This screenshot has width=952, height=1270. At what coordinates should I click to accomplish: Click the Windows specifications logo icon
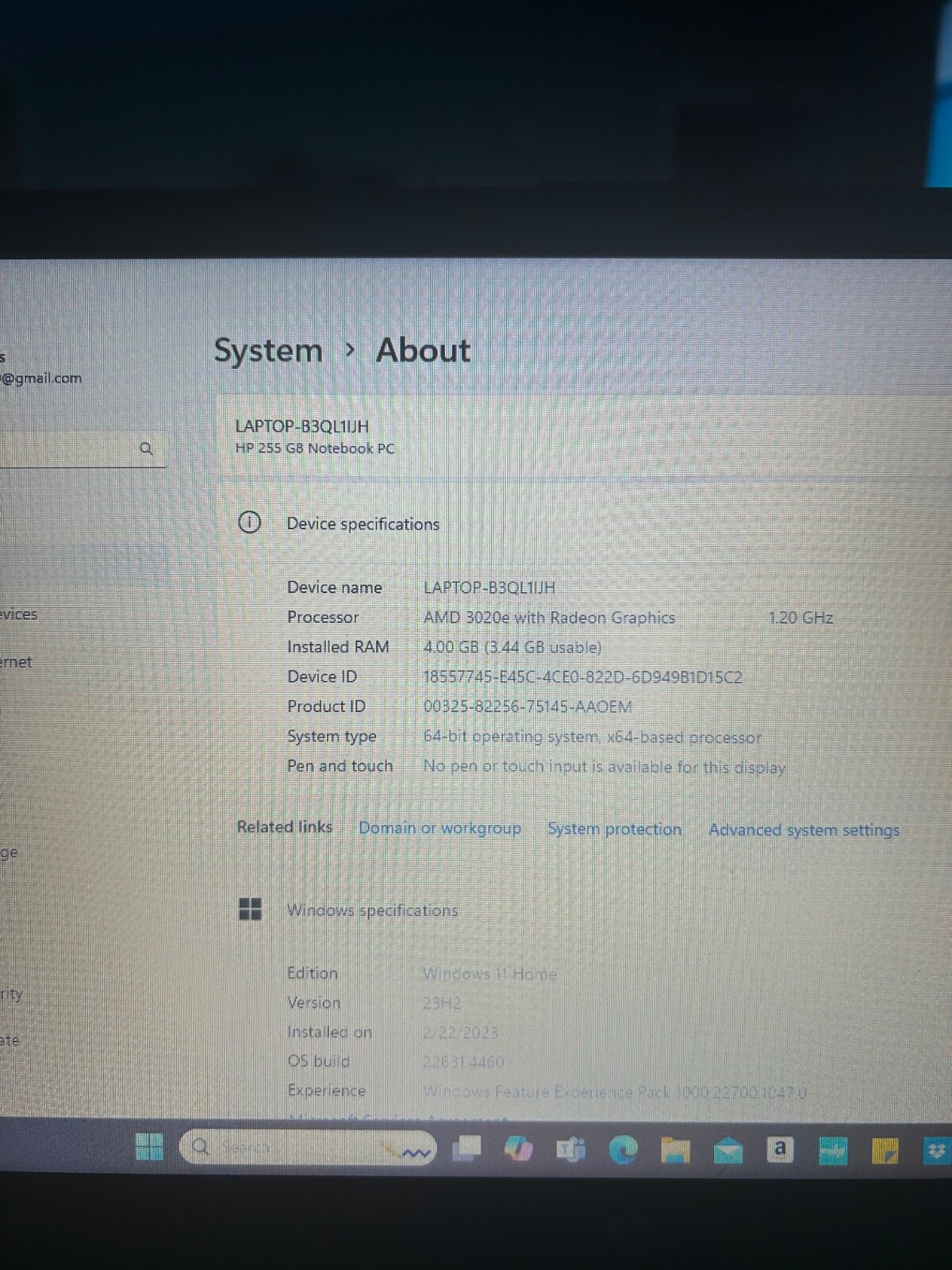pyautogui.click(x=250, y=909)
